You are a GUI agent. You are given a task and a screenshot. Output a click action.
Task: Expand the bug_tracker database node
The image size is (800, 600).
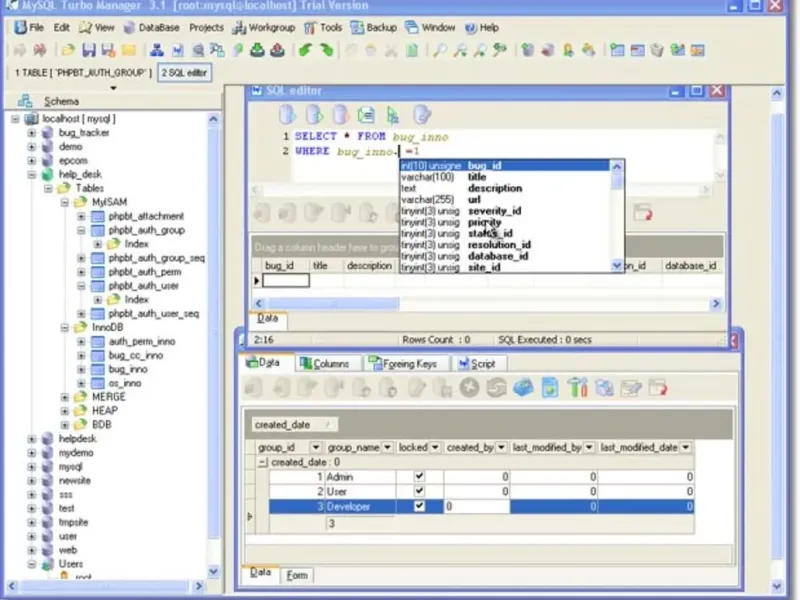pyautogui.click(x=32, y=133)
